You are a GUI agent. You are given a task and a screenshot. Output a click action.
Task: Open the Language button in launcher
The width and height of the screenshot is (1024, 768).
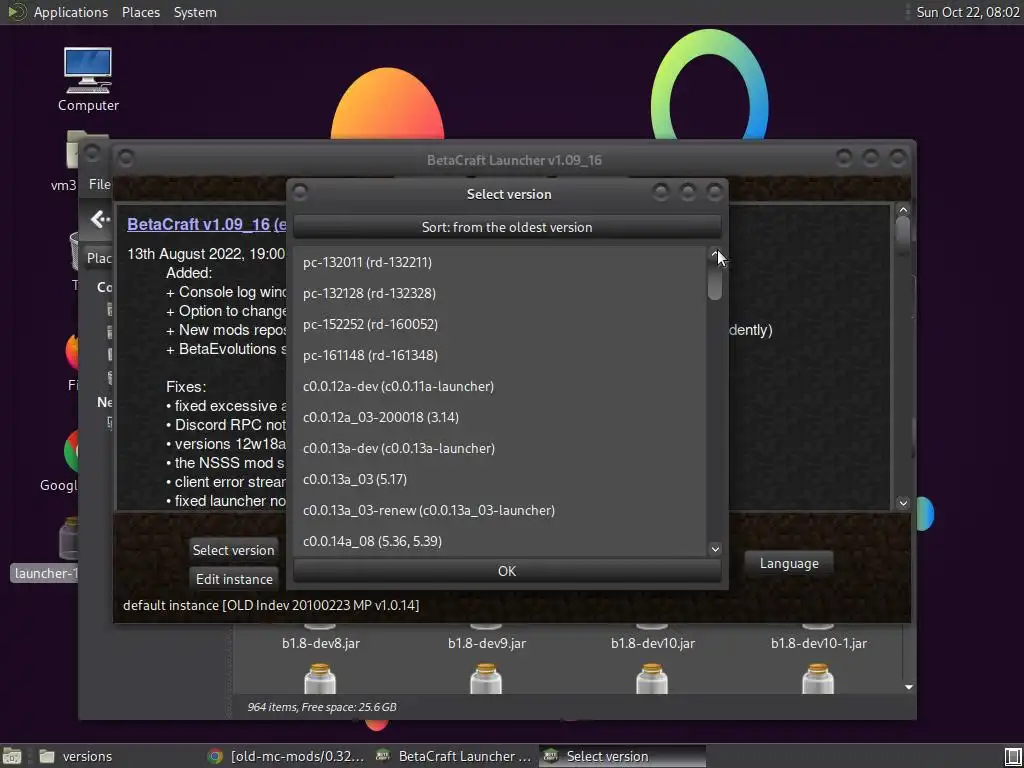tap(789, 563)
